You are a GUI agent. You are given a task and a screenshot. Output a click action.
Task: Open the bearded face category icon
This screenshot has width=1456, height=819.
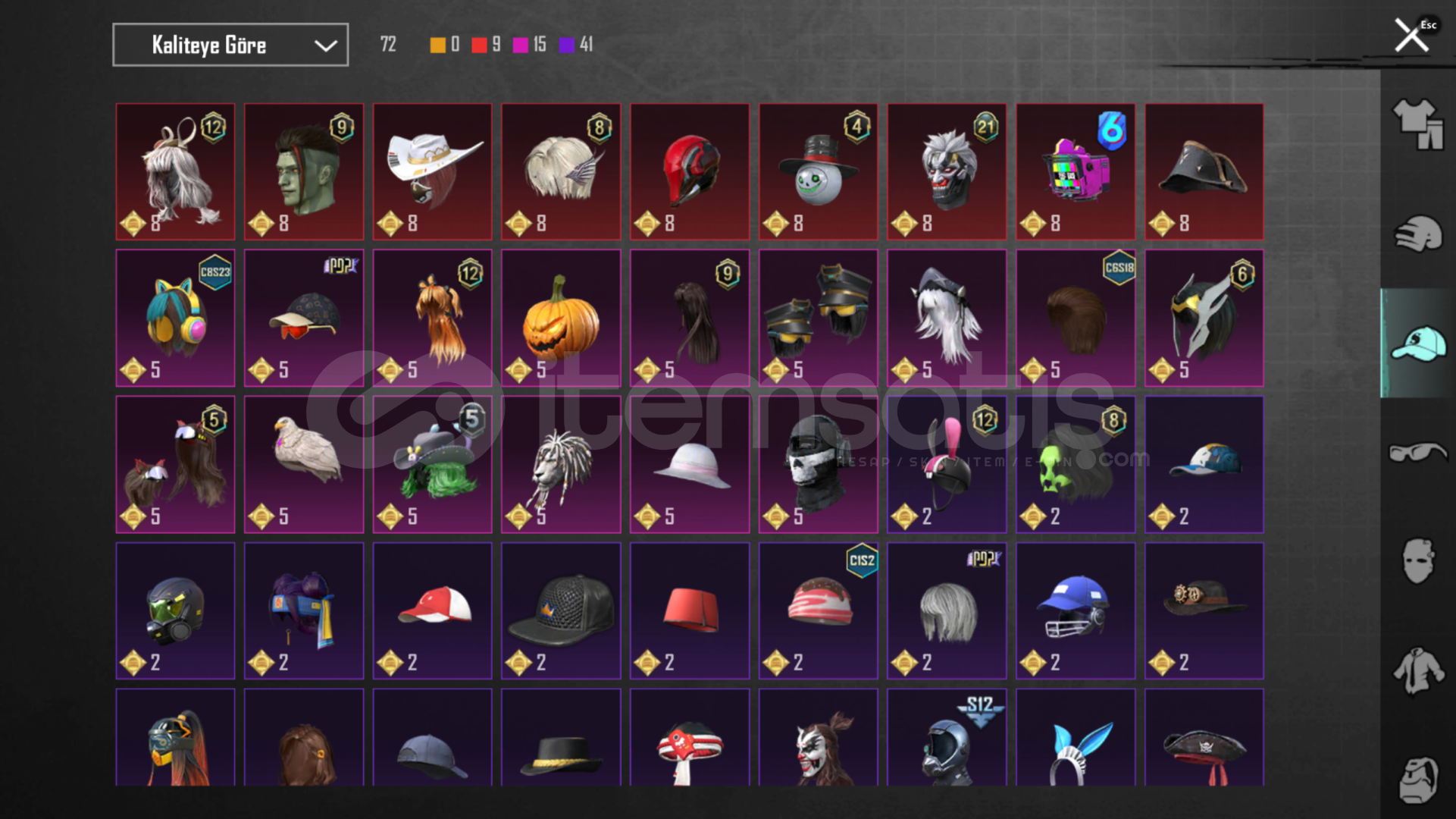(x=1417, y=780)
